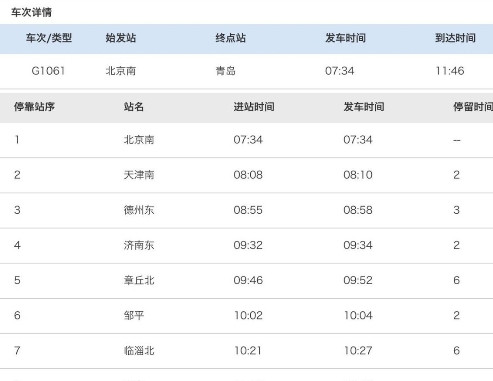Click stop number 6 in 邹平 row

pos(17,315)
